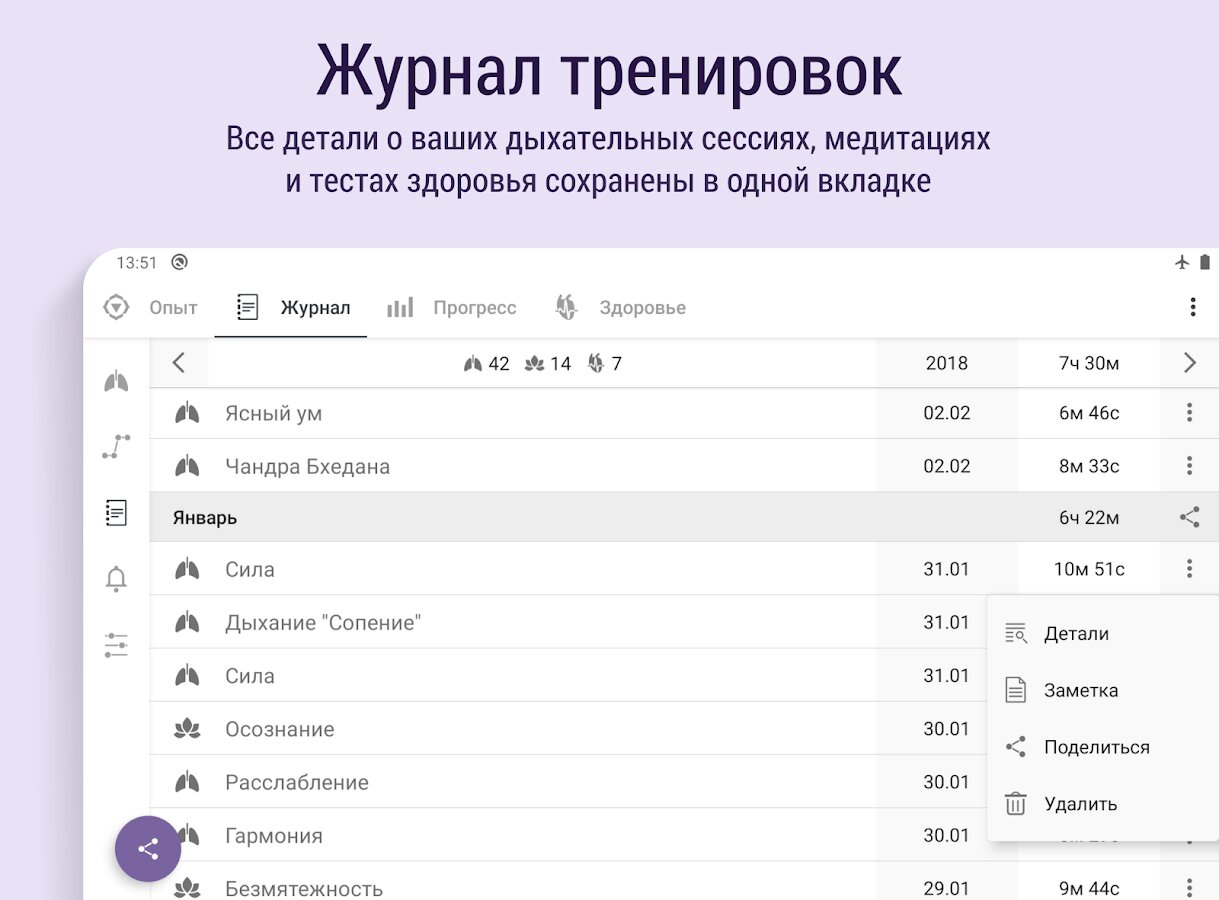Select the Чандра Бхедана session row
The image size is (1219, 900).
684,466
